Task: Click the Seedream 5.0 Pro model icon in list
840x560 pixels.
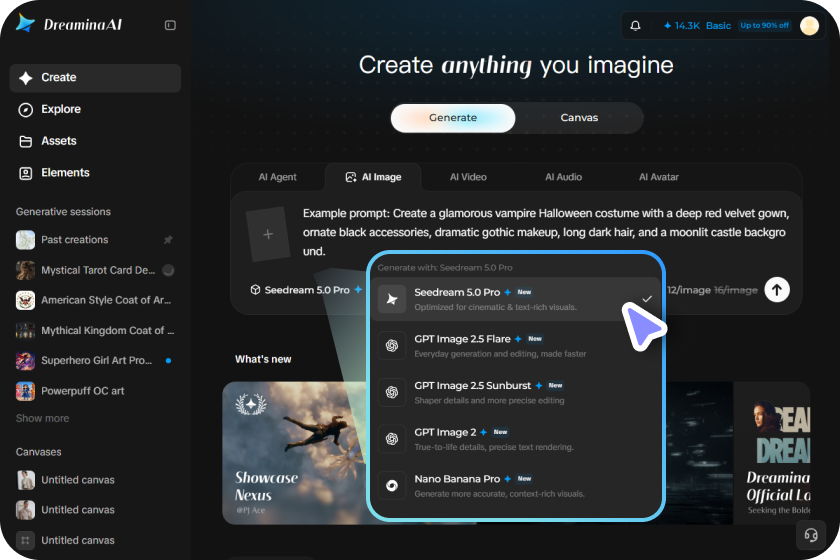Action: tap(392, 299)
